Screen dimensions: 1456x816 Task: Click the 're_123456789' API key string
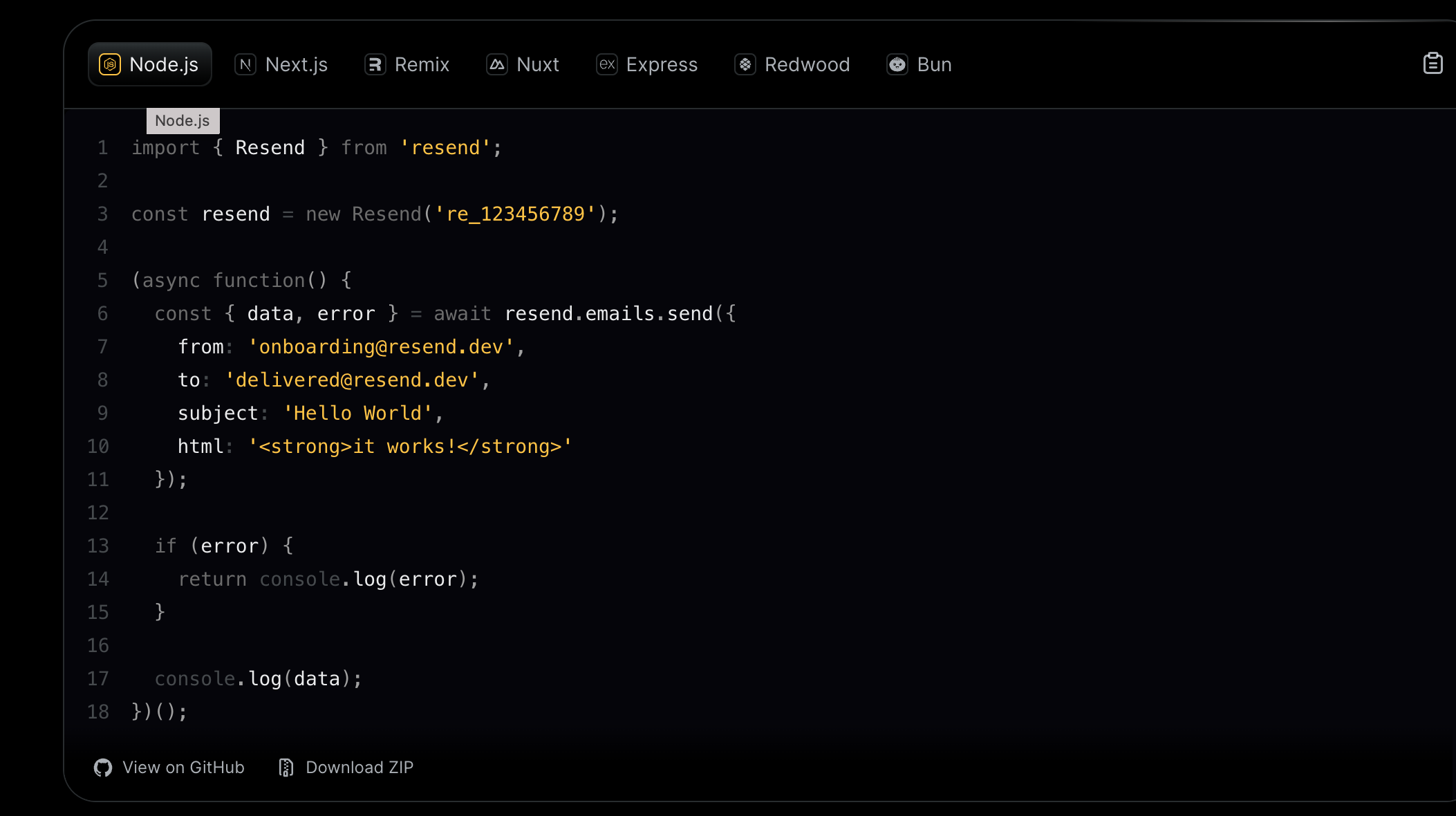515,214
